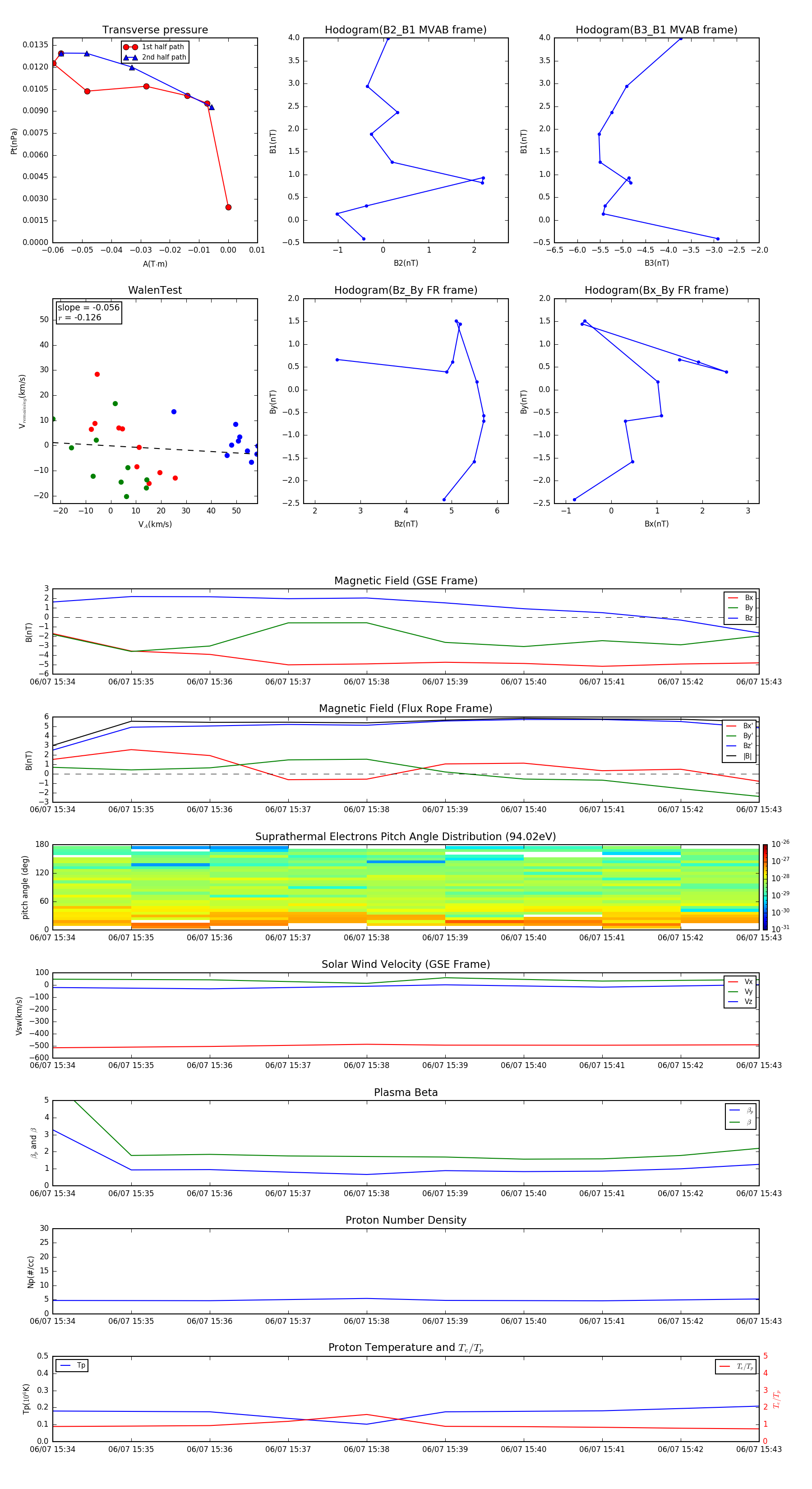The image size is (812, 1489).
Task: Select the 'Hodogram(B2_B1 MVAB frame)' title
Action: click(x=406, y=30)
